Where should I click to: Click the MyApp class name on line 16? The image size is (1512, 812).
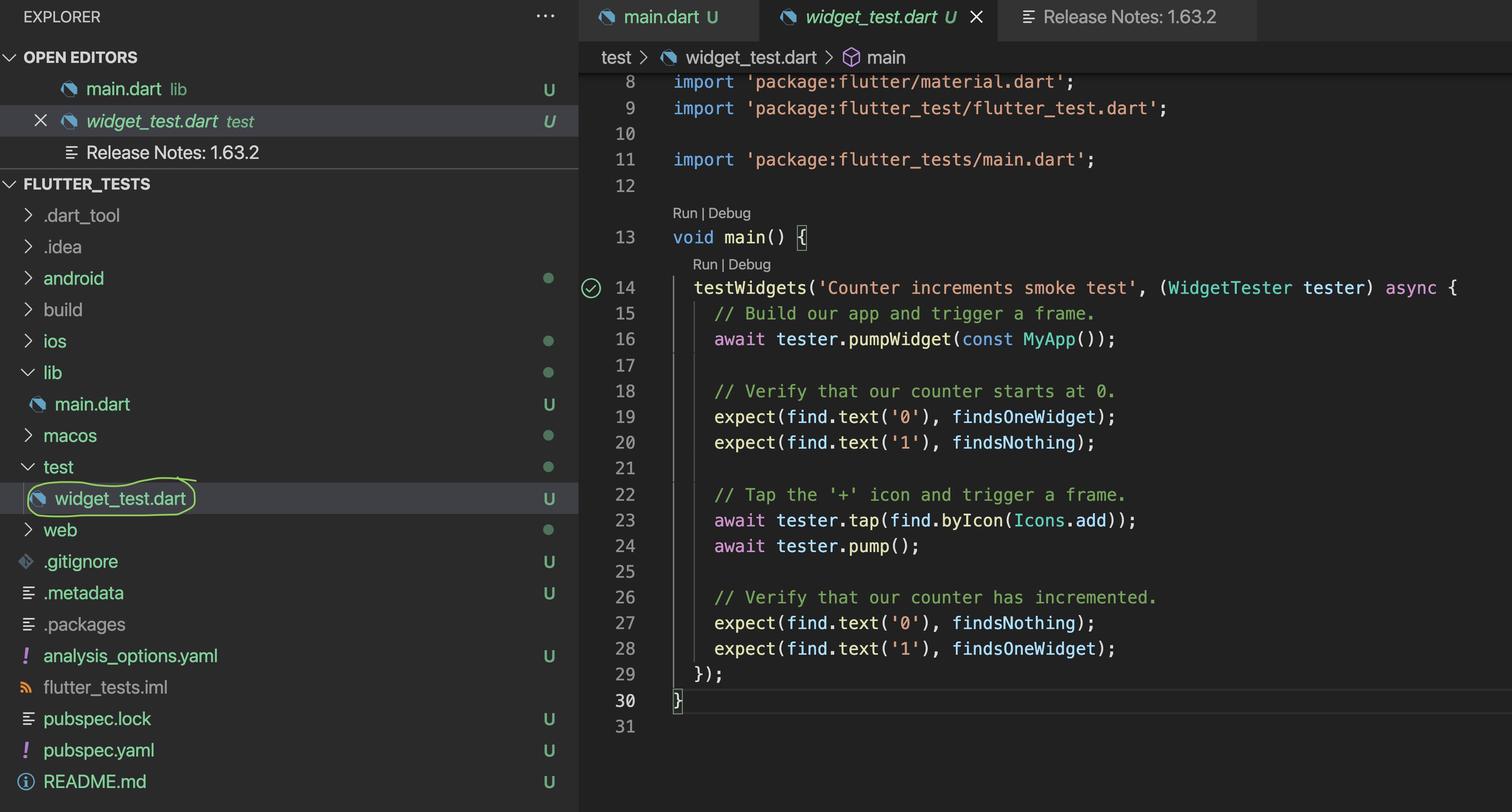point(1049,339)
